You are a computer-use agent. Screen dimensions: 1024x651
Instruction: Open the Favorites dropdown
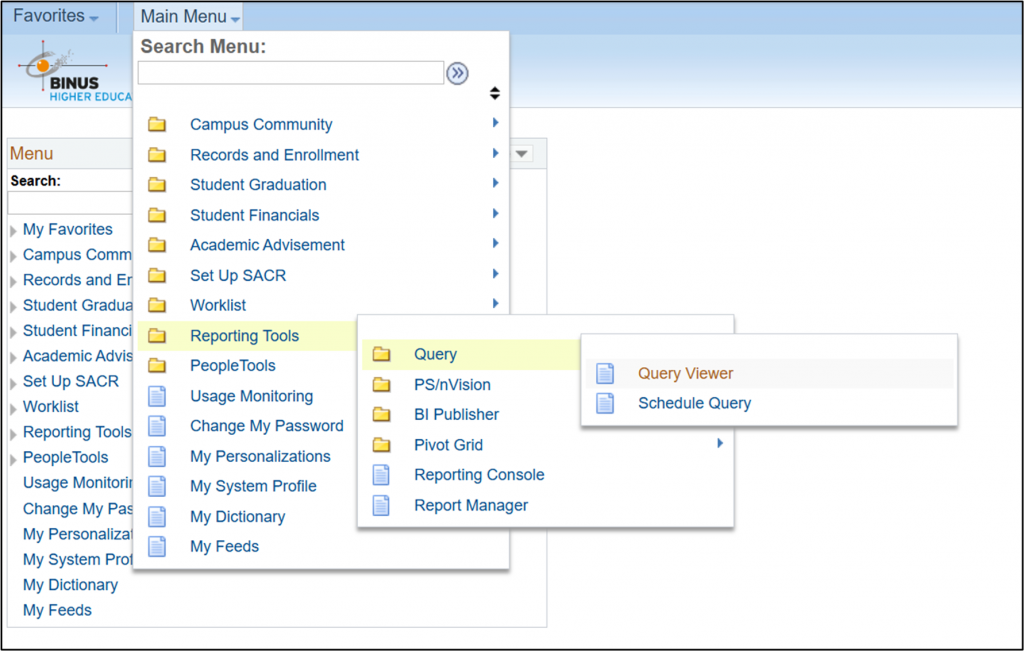click(55, 17)
